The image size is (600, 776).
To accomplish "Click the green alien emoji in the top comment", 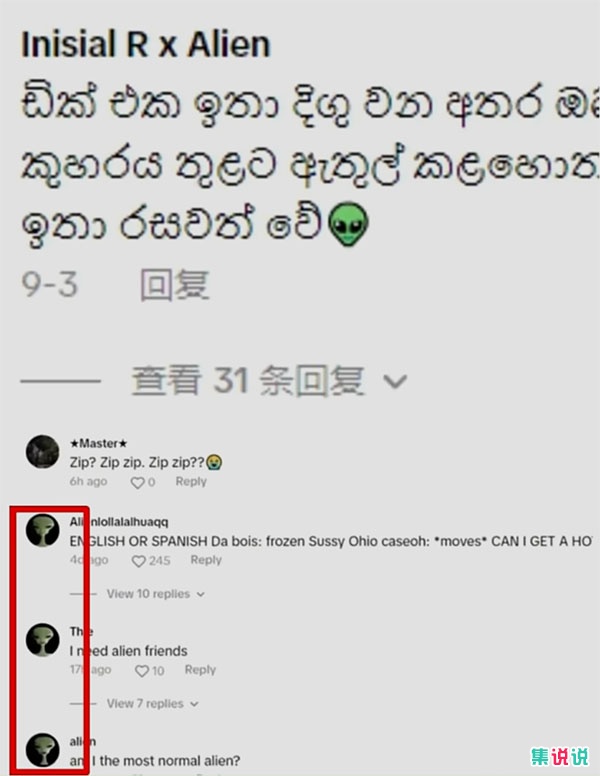I will tap(349, 224).
